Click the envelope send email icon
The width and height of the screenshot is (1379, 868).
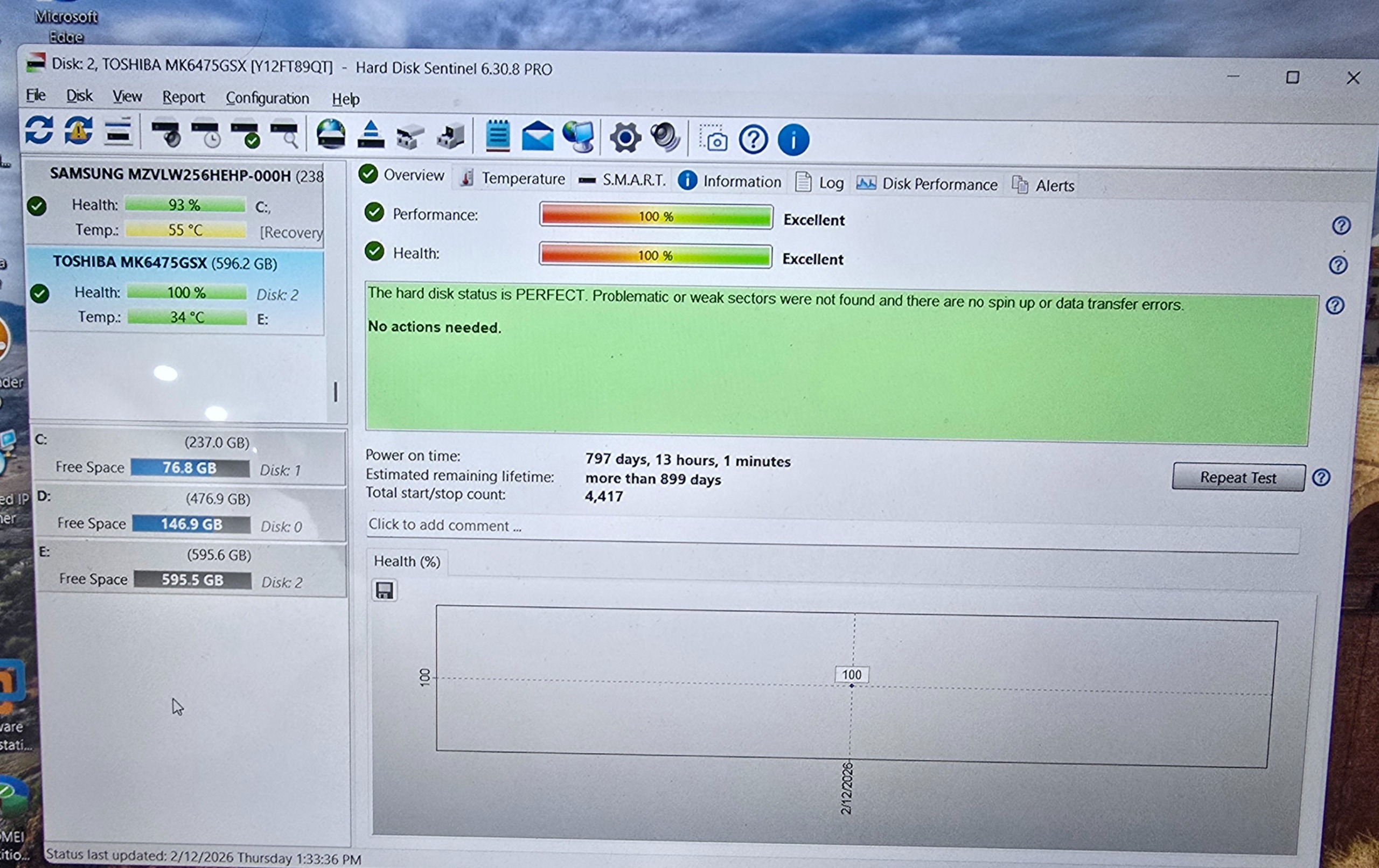tap(537, 137)
